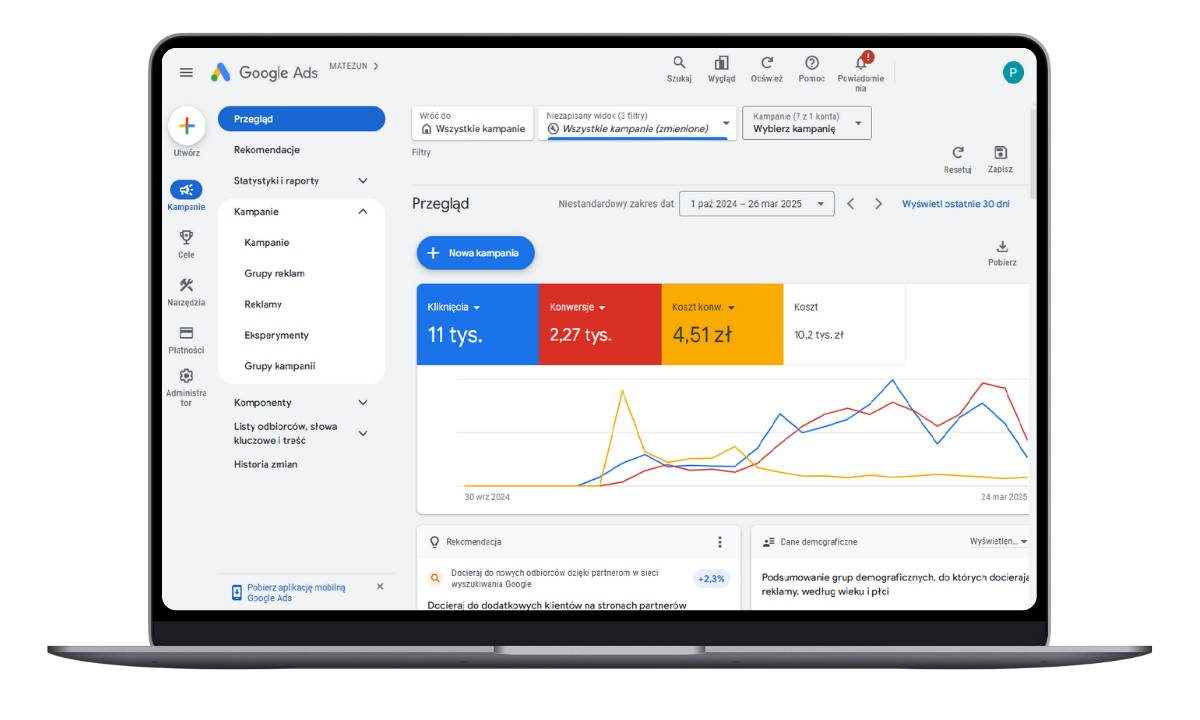Open the Powiadomienia notifications bell

tap(860, 64)
